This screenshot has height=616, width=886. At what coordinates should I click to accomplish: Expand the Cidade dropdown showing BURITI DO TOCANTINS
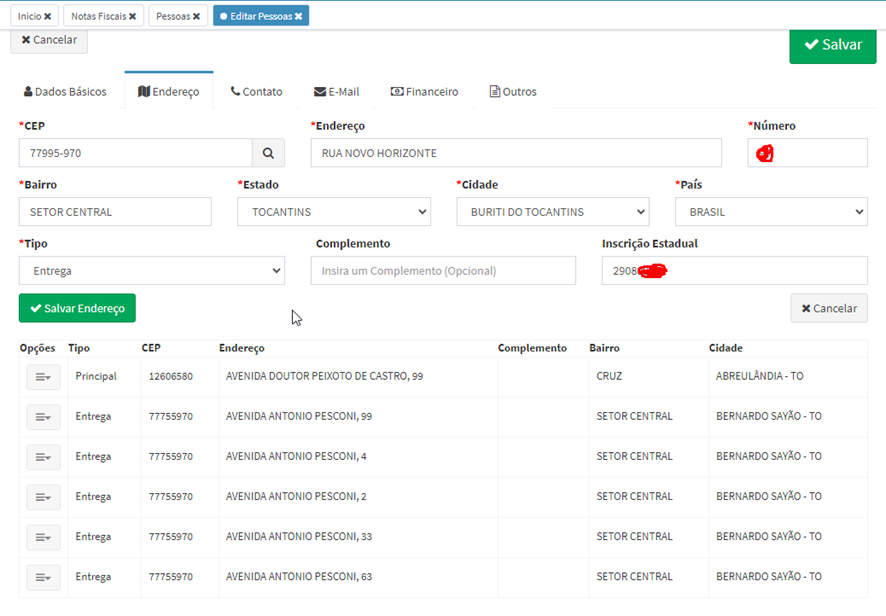pyautogui.click(x=552, y=212)
